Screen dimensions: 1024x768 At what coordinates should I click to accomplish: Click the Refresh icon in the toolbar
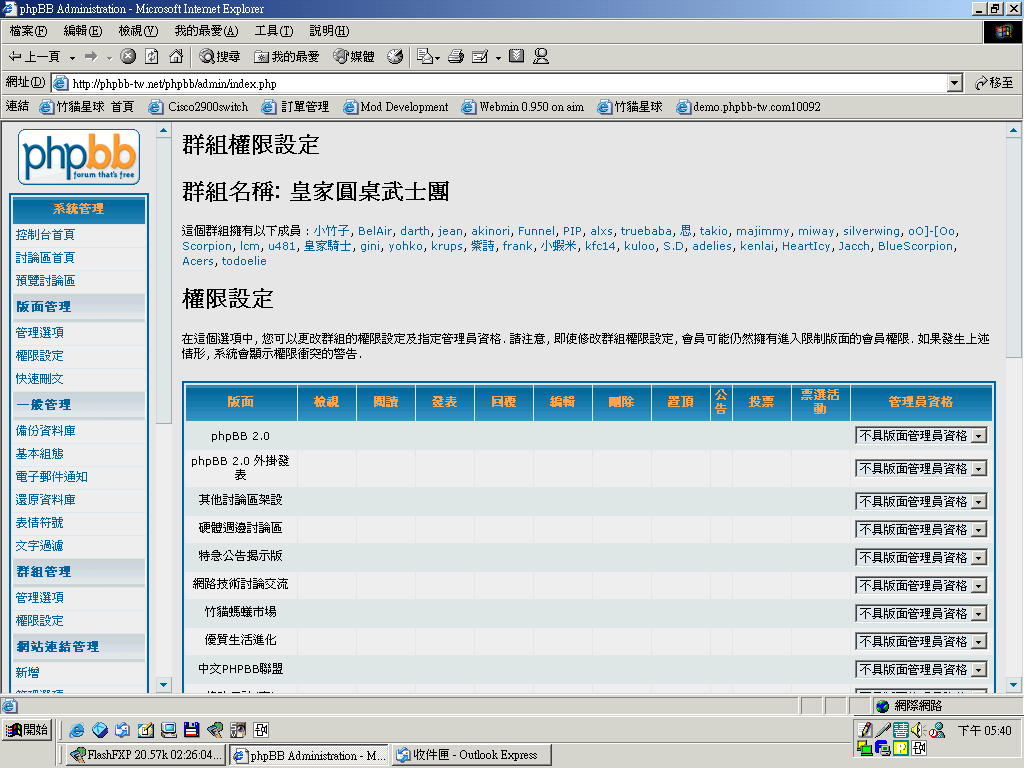[x=152, y=57]
